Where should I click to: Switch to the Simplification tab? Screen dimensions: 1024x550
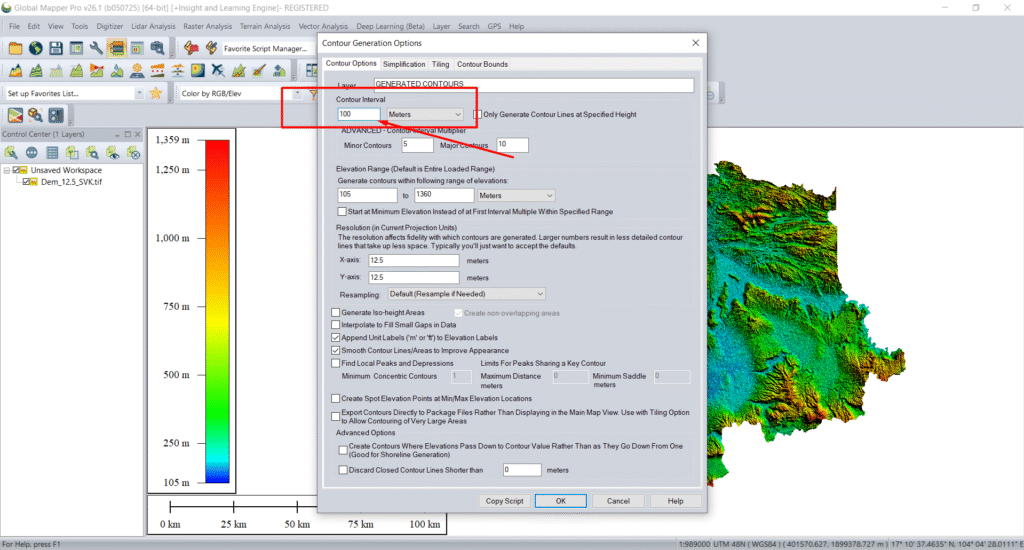tap(404, 64)
